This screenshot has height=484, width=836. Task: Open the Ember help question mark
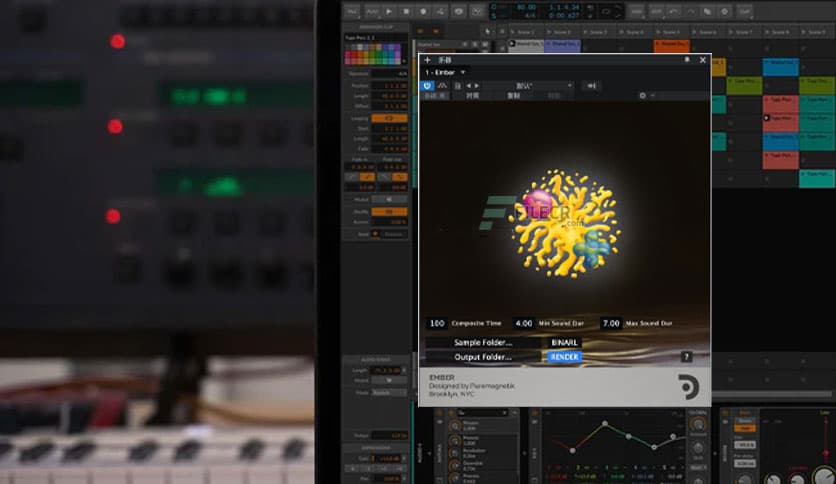tap(686, 356)
